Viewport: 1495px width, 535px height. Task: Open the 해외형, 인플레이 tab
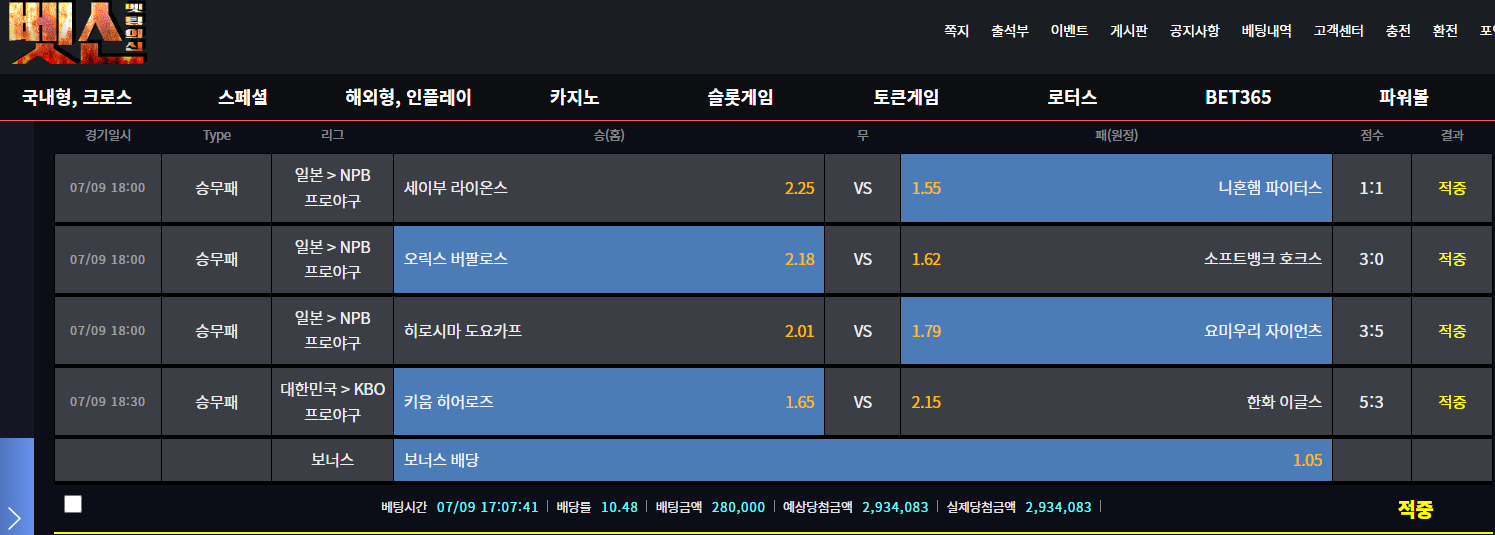(x=408, y=98)
